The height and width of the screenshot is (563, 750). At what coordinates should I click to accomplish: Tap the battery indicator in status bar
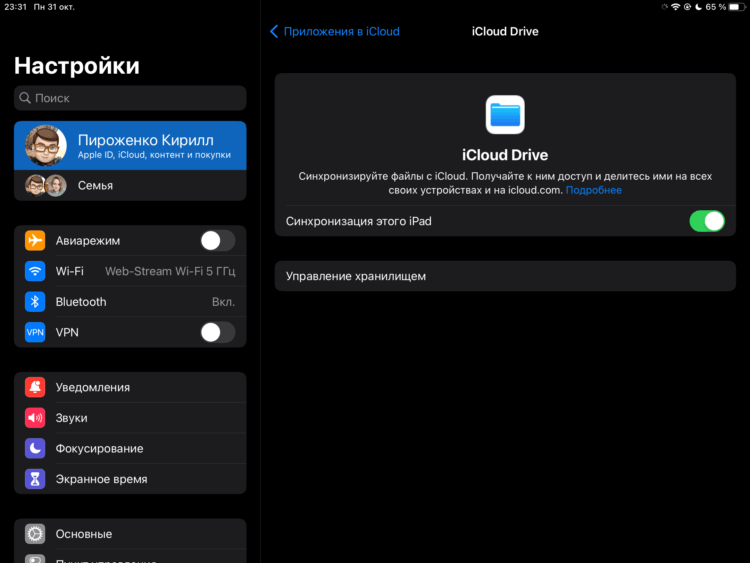coord(737,7)
